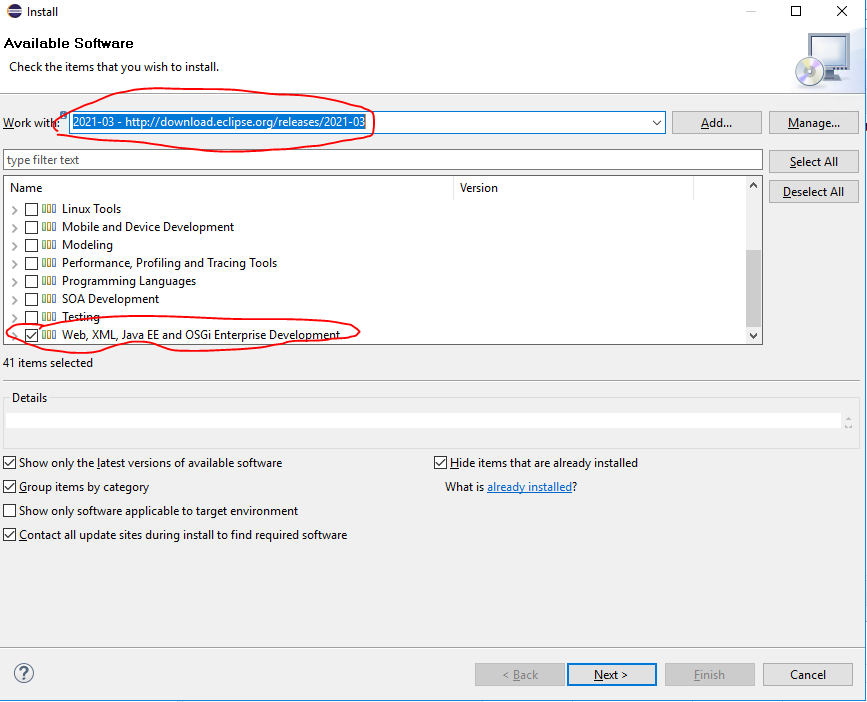
Task: Click into the type filter text field
Action: point(383,160)
